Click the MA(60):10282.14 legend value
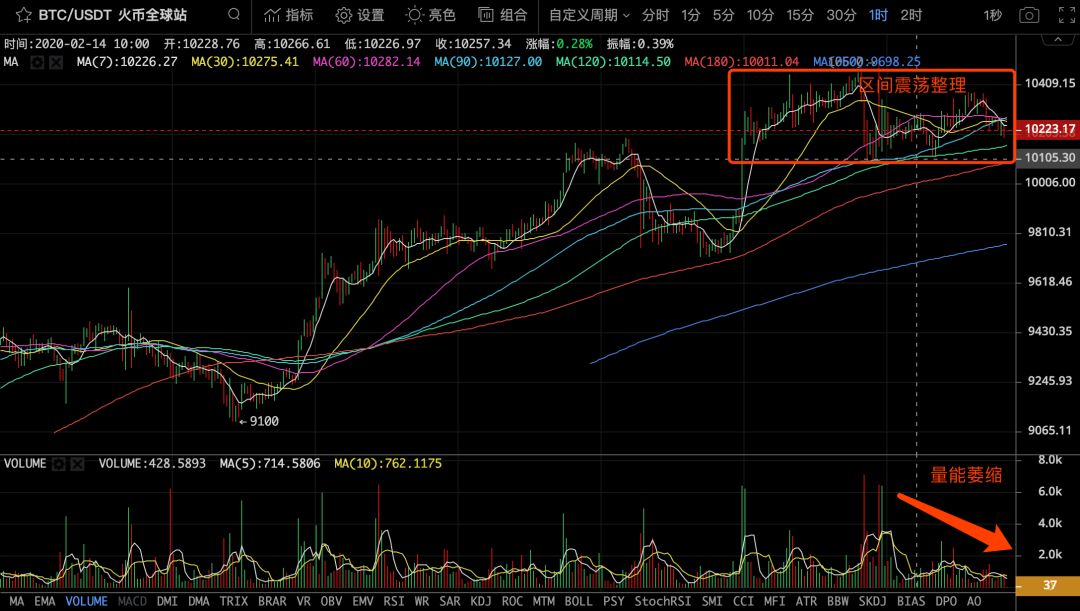 tap(366, 62)
